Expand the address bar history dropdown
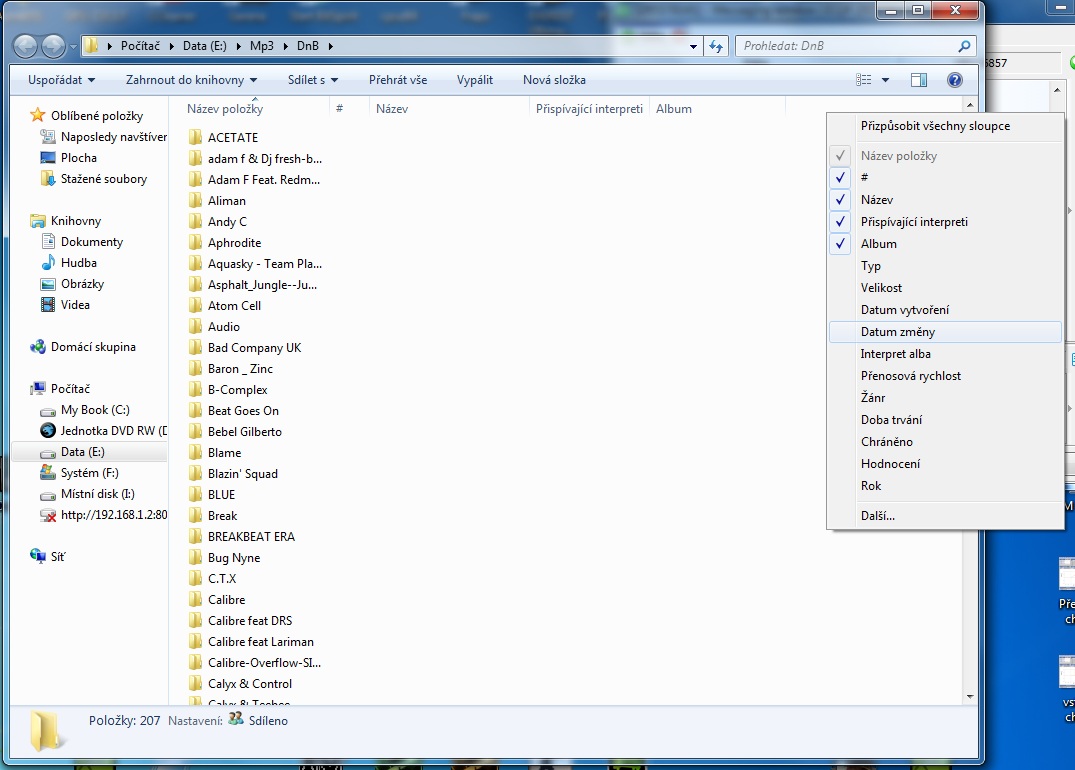The image size is (1075, 770). pos(693,47)
